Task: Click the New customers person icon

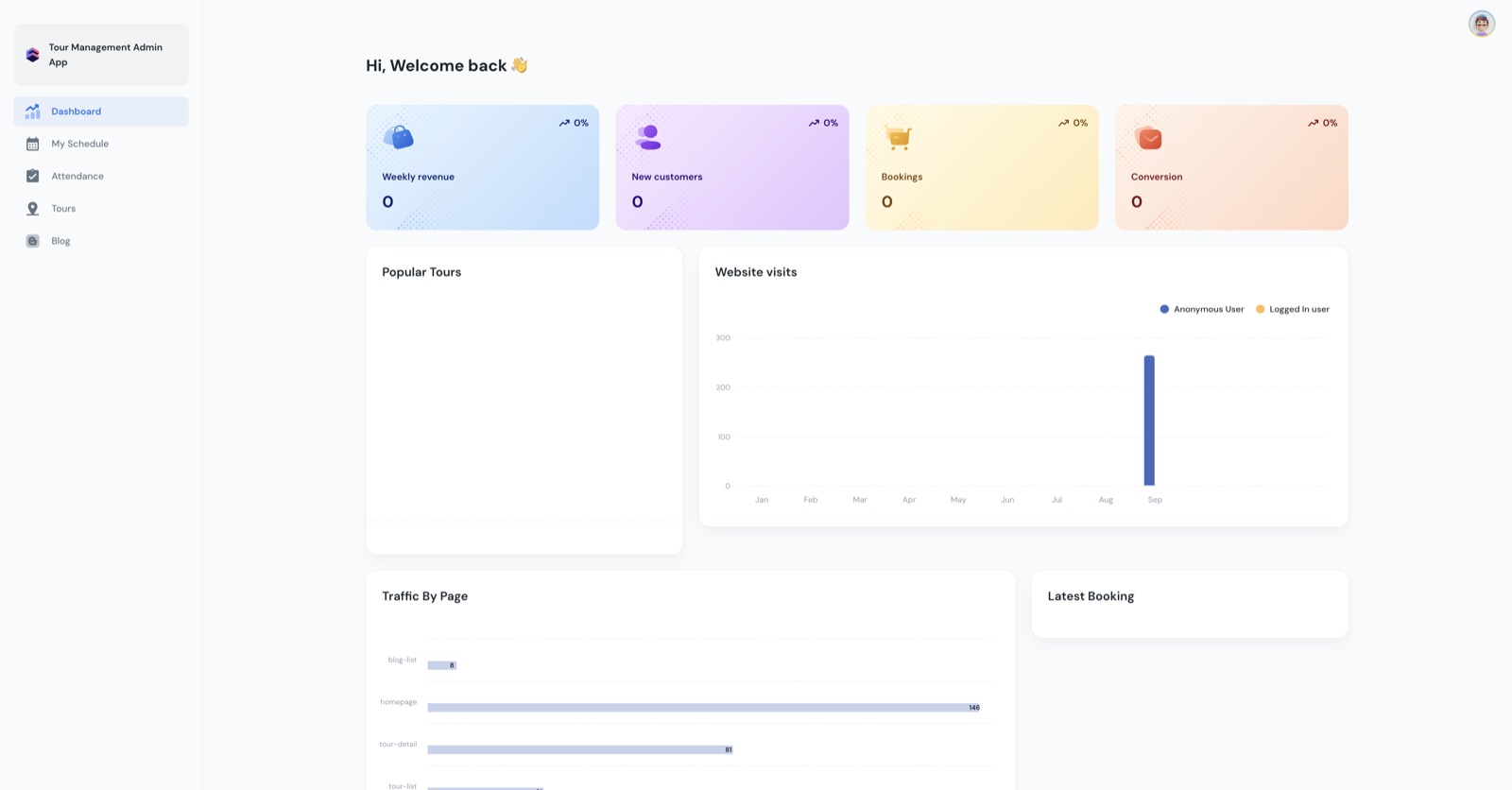Action: click(x=647, y=137)
